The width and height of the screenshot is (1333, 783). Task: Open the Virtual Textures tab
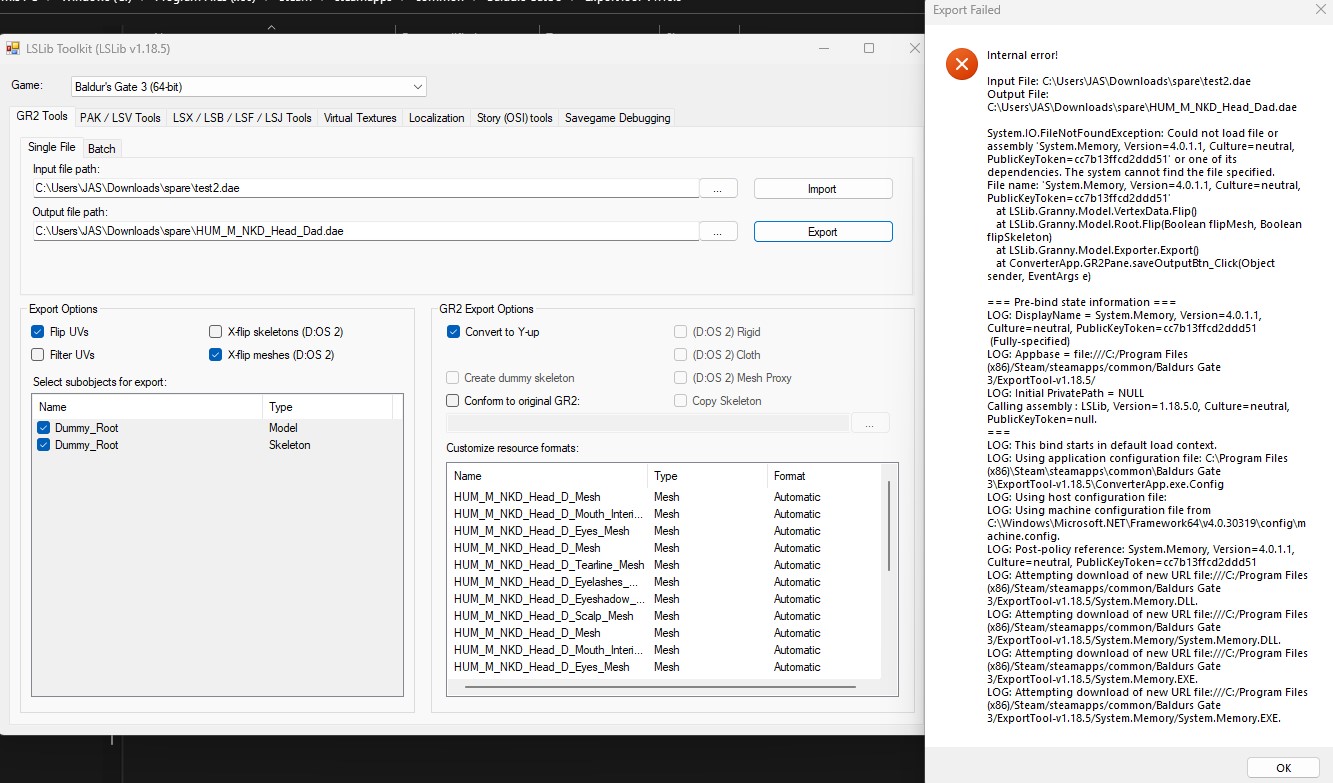point(359,117)
